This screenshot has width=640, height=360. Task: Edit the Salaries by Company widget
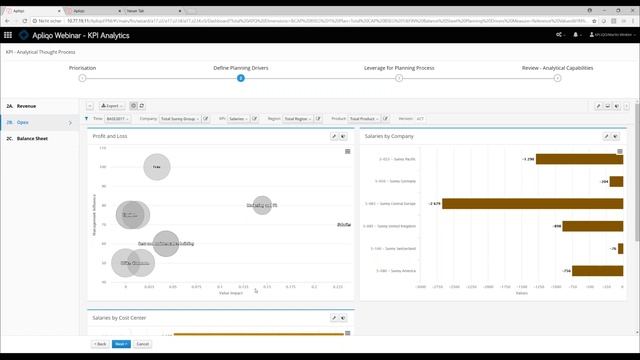pos(606,136)
